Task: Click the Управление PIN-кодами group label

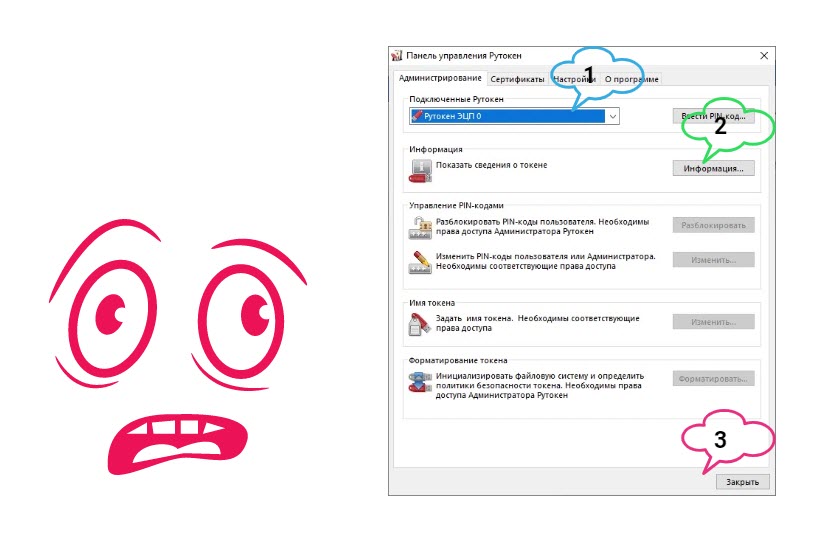Action: coord(456,205)
